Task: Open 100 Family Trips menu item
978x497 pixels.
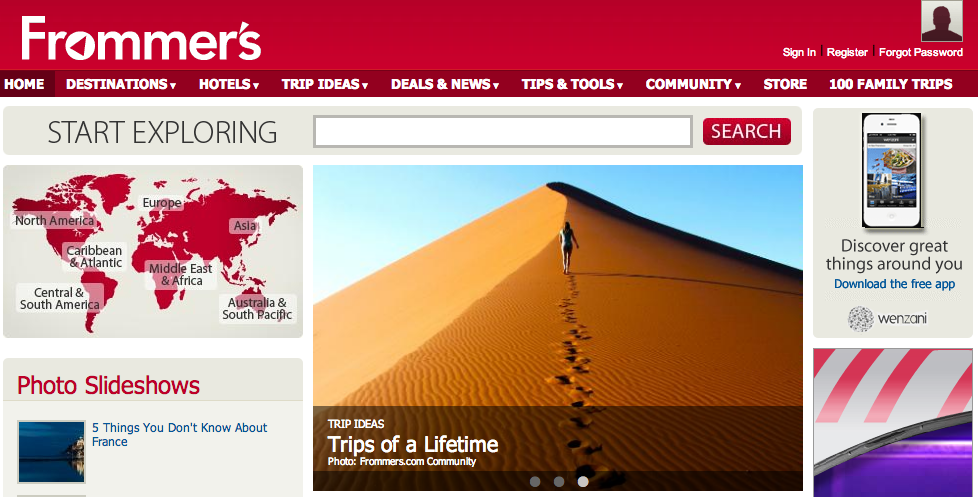Action: click(891, 84)
